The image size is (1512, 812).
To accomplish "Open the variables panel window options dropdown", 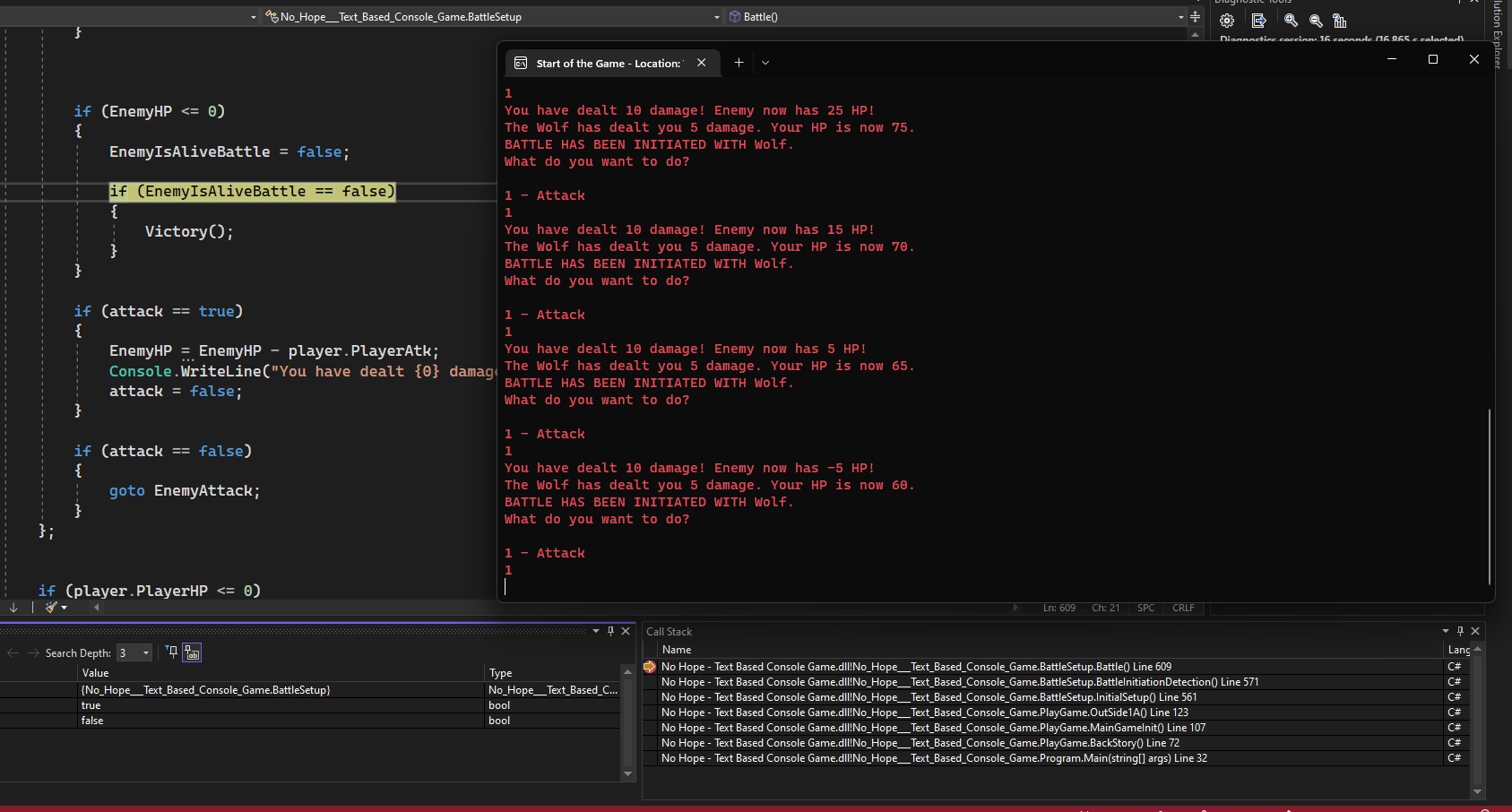I will 596,631.
